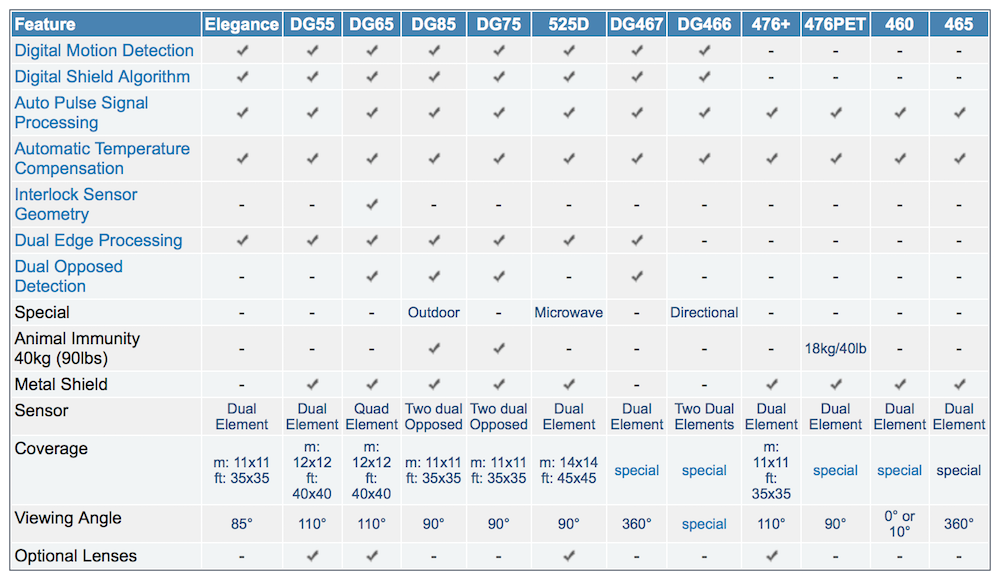The height and width of the screenshot is (580, 1000).
Task: Open Automatic Temperature Compensation feature link
Action: pyautogui.click(x=102, y=158)
